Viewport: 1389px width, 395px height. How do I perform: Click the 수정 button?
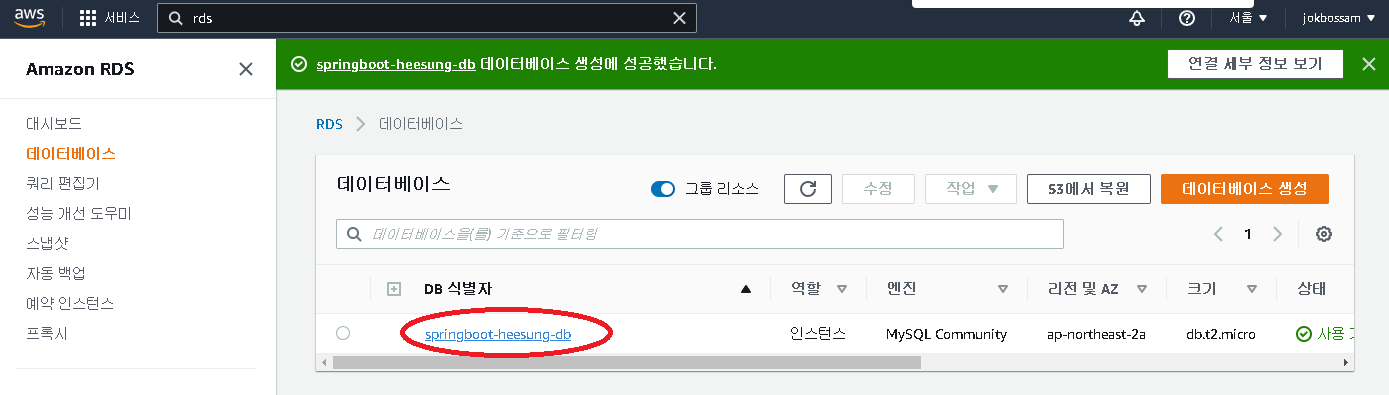tap(877, 189)
